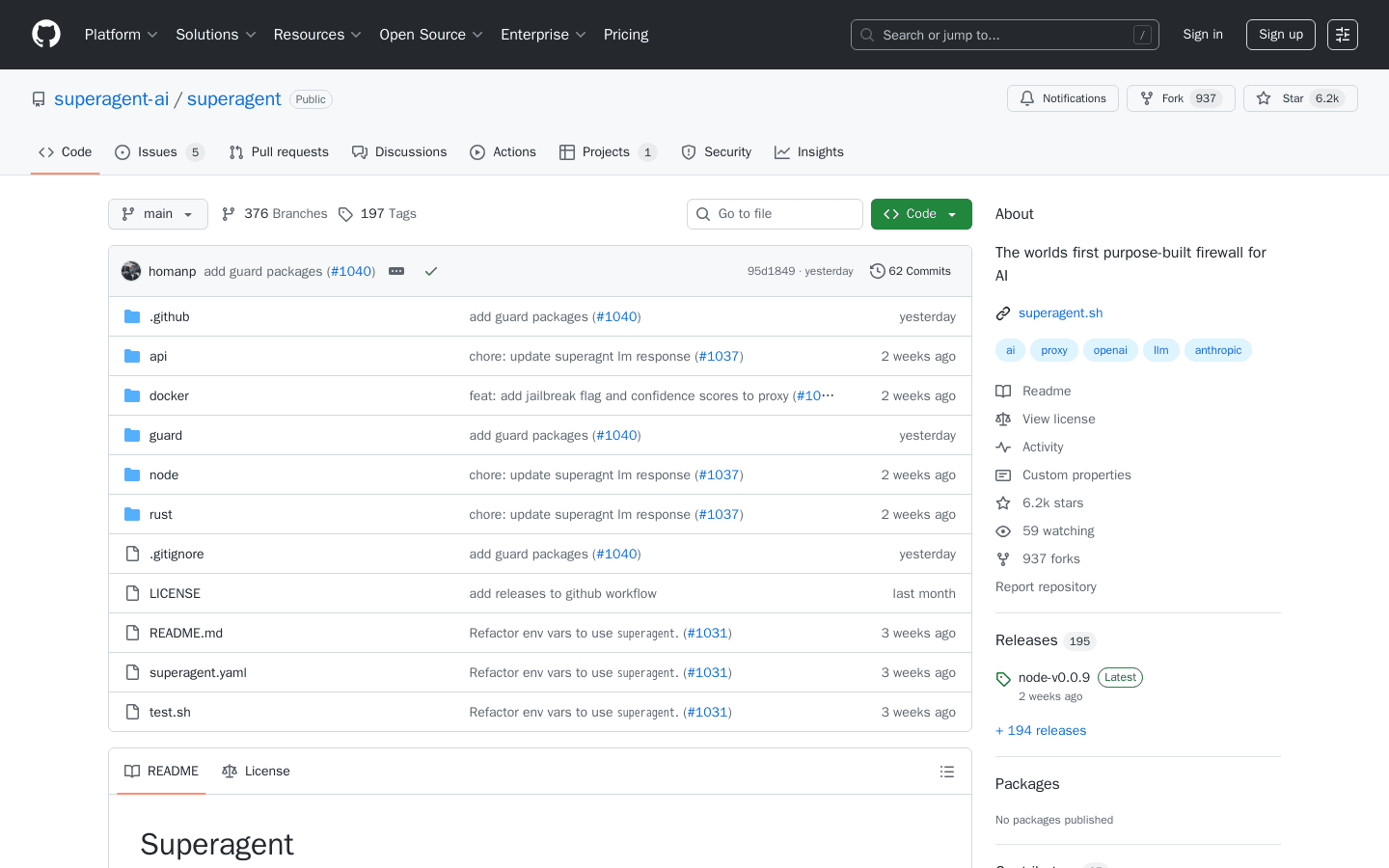Click the Go to file input
Viewport: 1389px width, 868px height.
[x=775, y=214]
